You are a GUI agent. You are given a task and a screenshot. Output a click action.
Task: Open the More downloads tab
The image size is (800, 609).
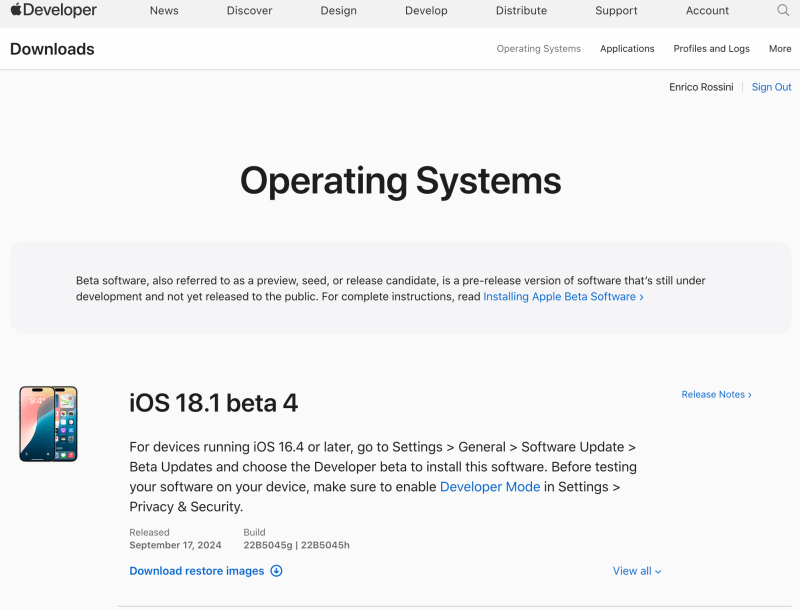point(780,48)
